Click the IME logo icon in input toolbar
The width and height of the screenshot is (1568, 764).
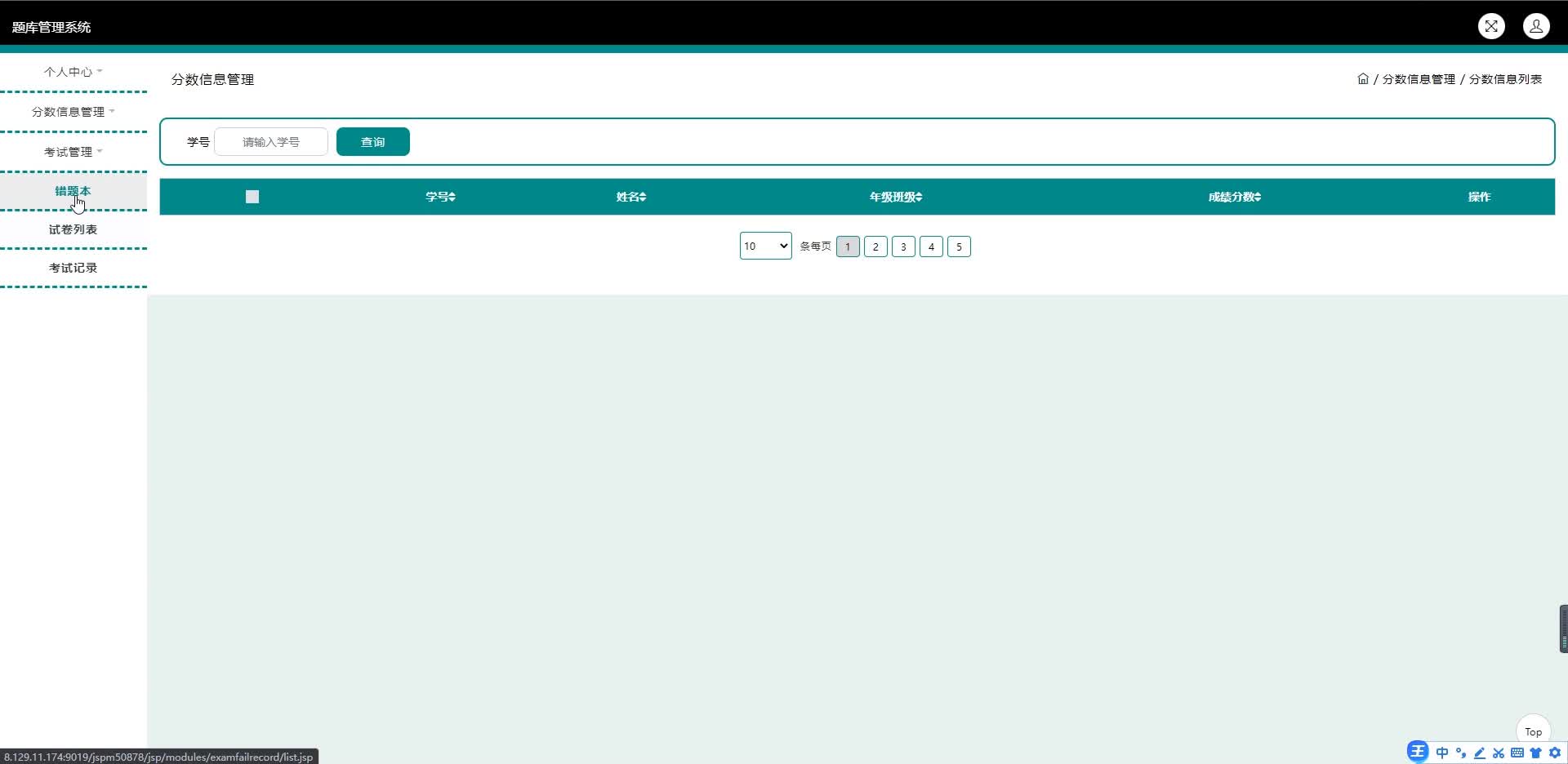coord(1418,752)
